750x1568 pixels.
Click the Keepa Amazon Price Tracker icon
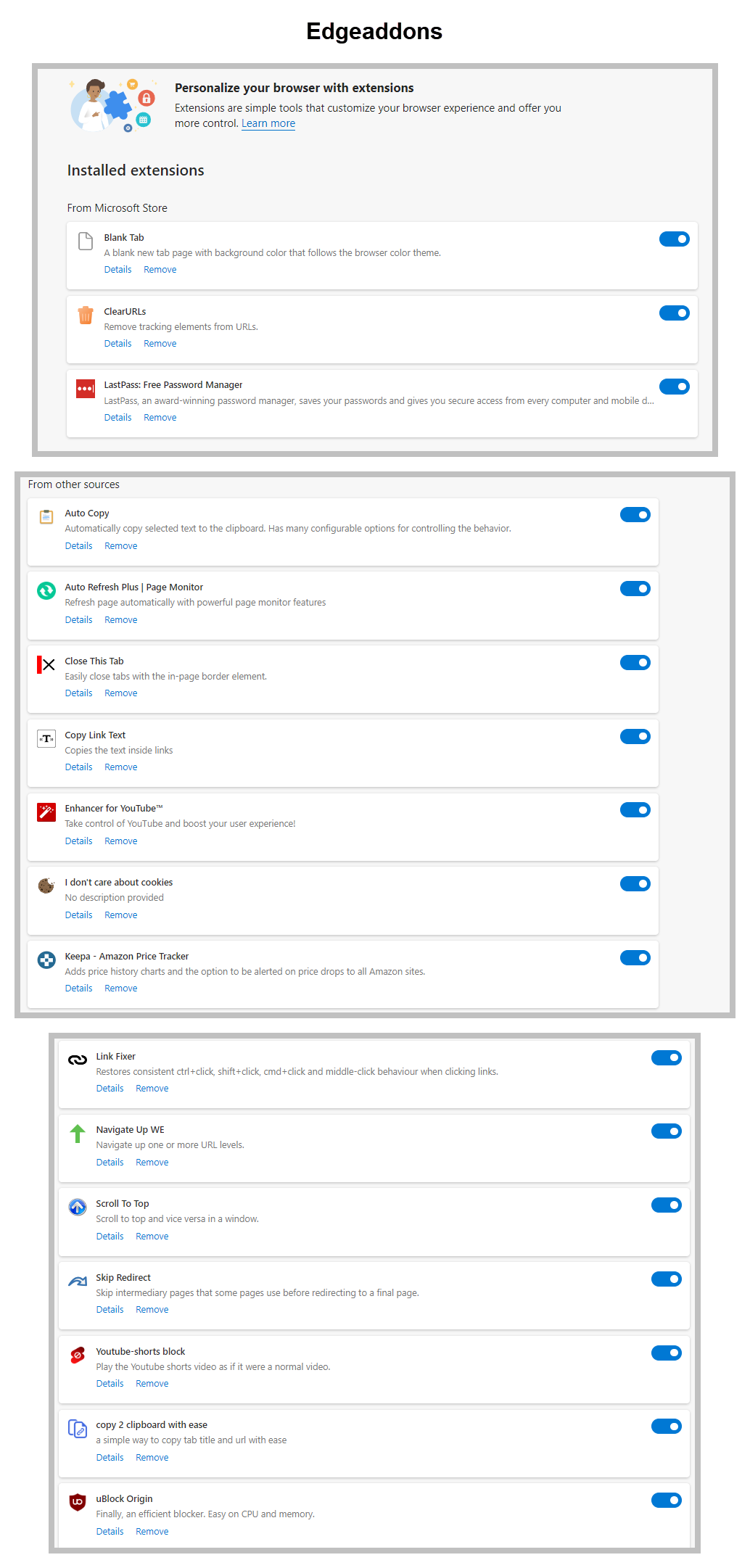(46, 960)
